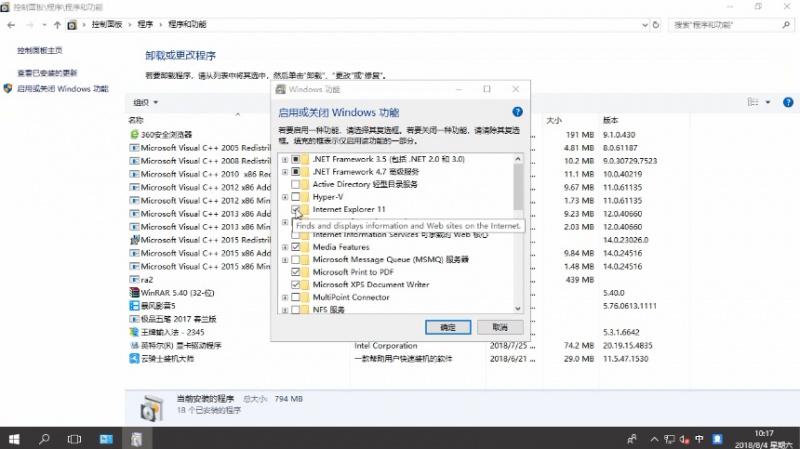Click the 360安全浏览器 program icon

[x=134, y=135]
